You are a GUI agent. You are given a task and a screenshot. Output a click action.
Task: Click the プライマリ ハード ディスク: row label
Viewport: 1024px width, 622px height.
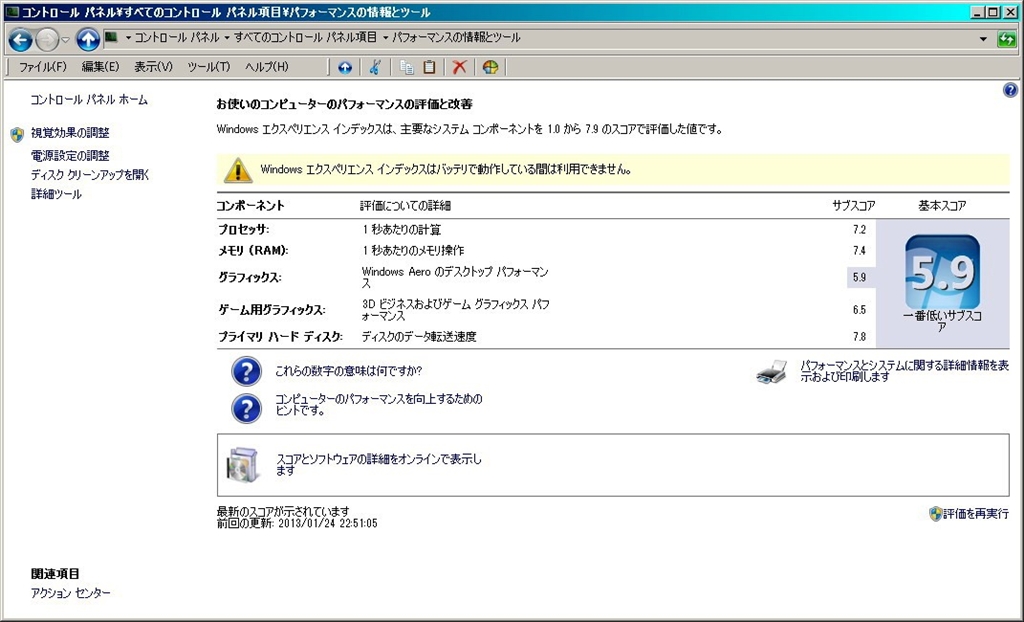280,337
